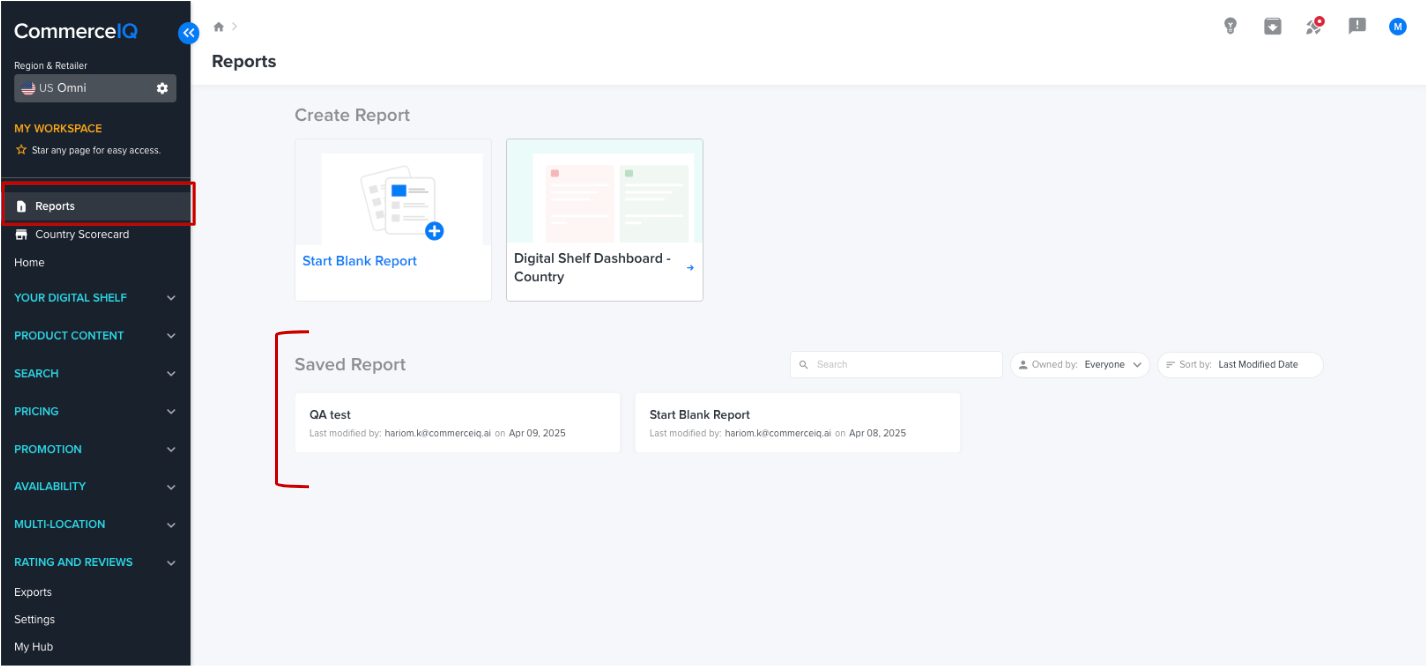Click the 'Apr 08, 2025' date text
This screenshot has height=668, width=1427.
click(877, 433)
